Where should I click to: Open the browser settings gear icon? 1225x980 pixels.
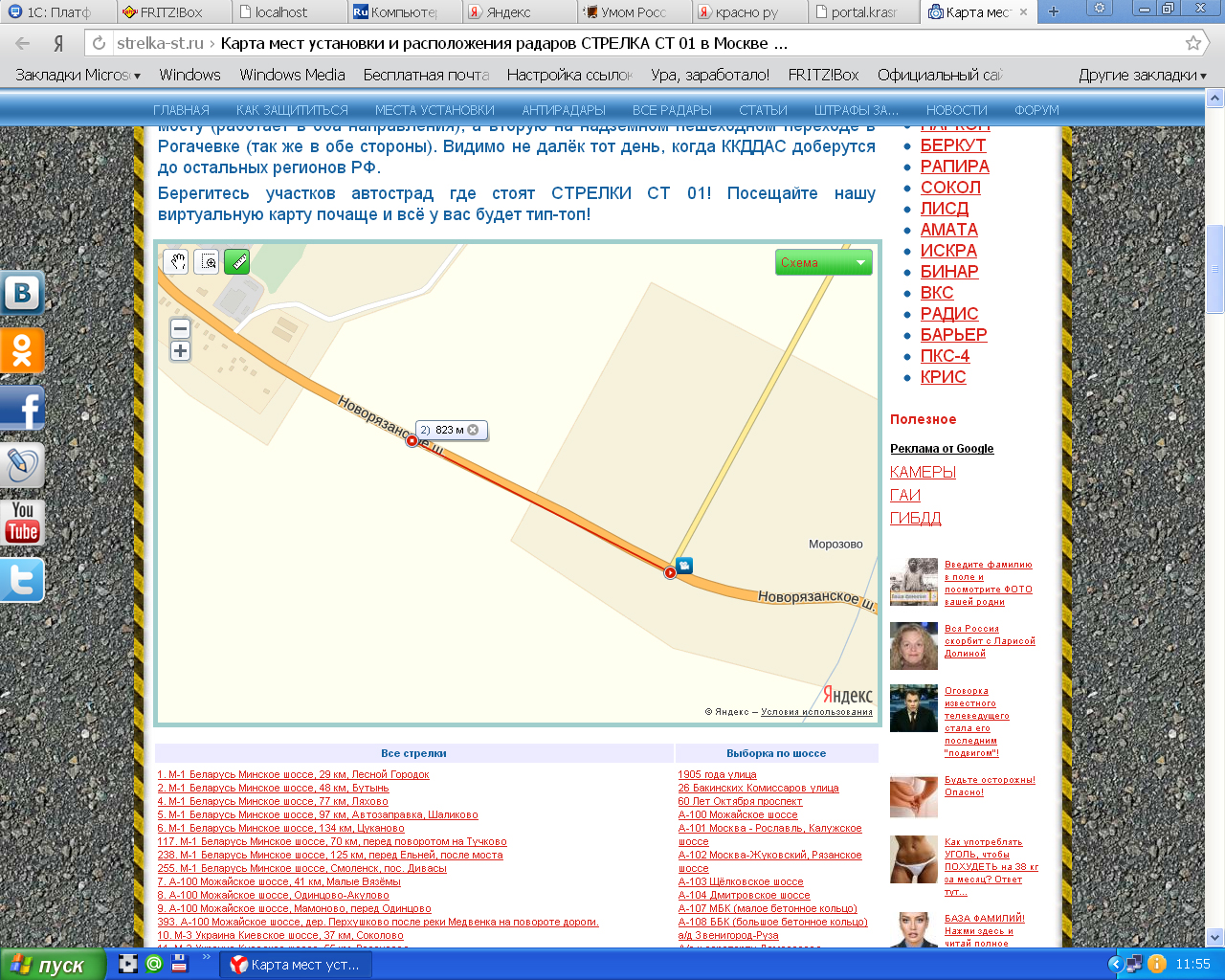(x=1100, y=9)
